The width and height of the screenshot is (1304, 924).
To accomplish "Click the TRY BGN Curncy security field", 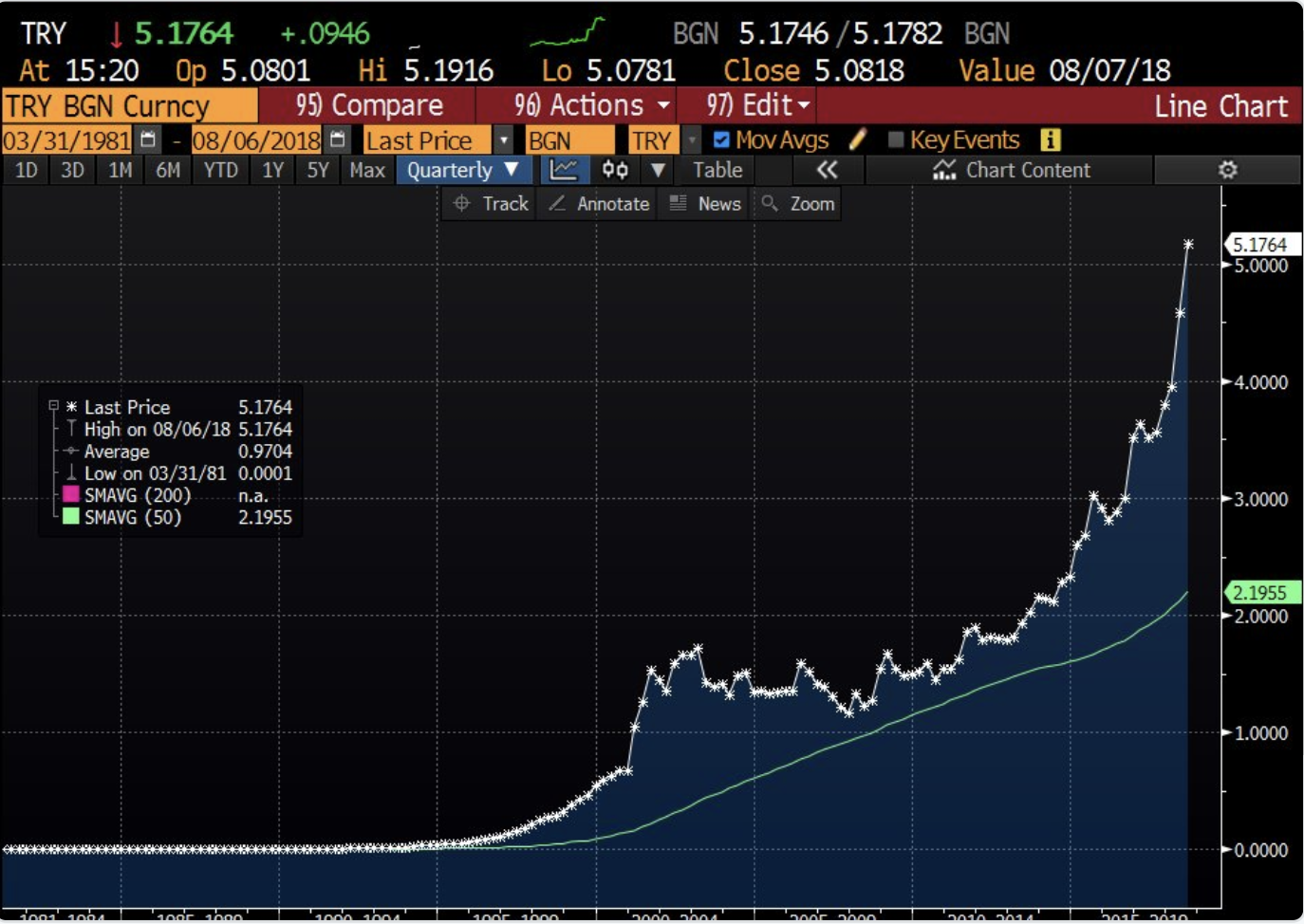I will click(129, 105).
